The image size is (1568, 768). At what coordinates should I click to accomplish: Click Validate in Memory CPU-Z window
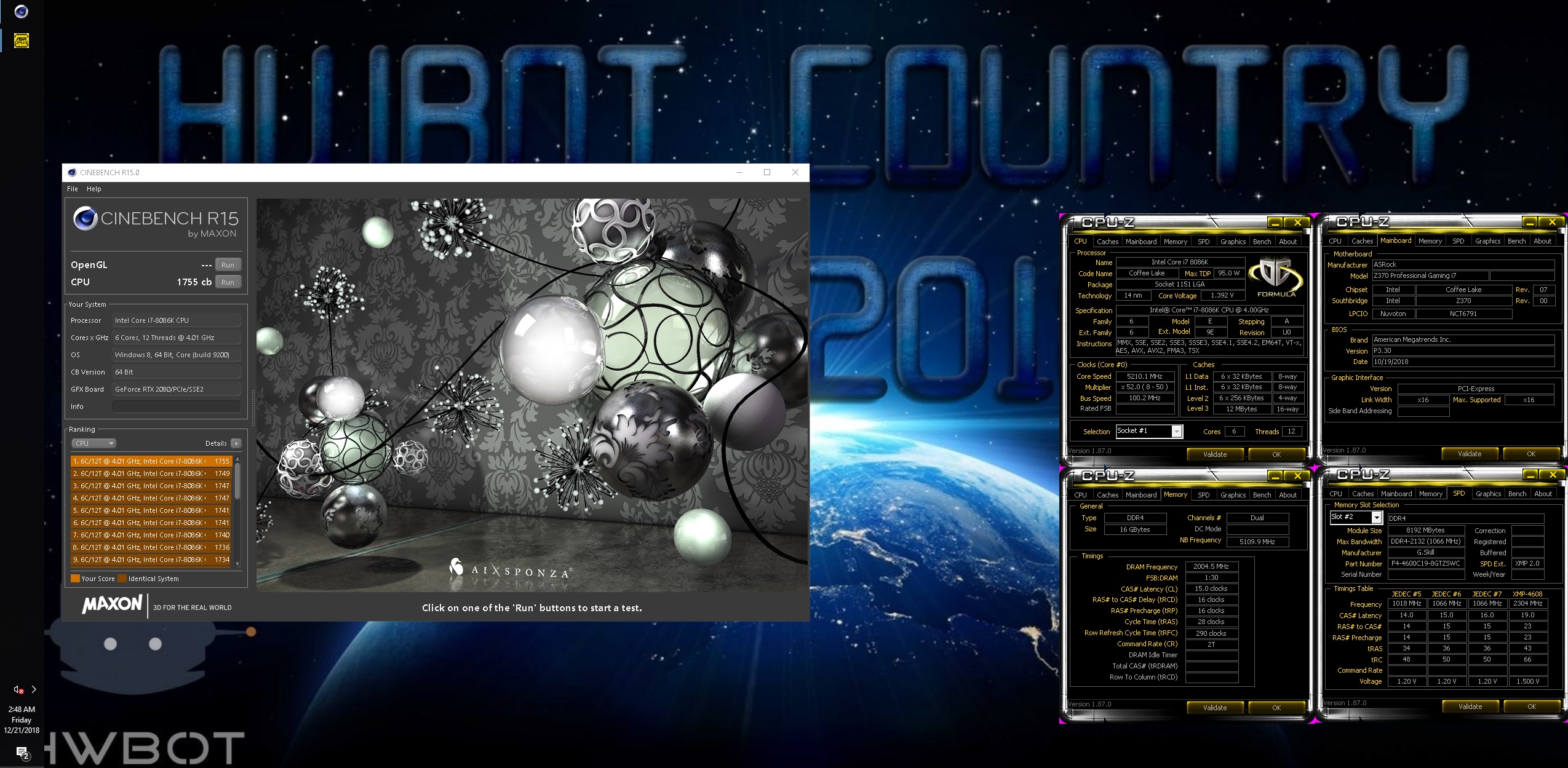pos(1215,708)
